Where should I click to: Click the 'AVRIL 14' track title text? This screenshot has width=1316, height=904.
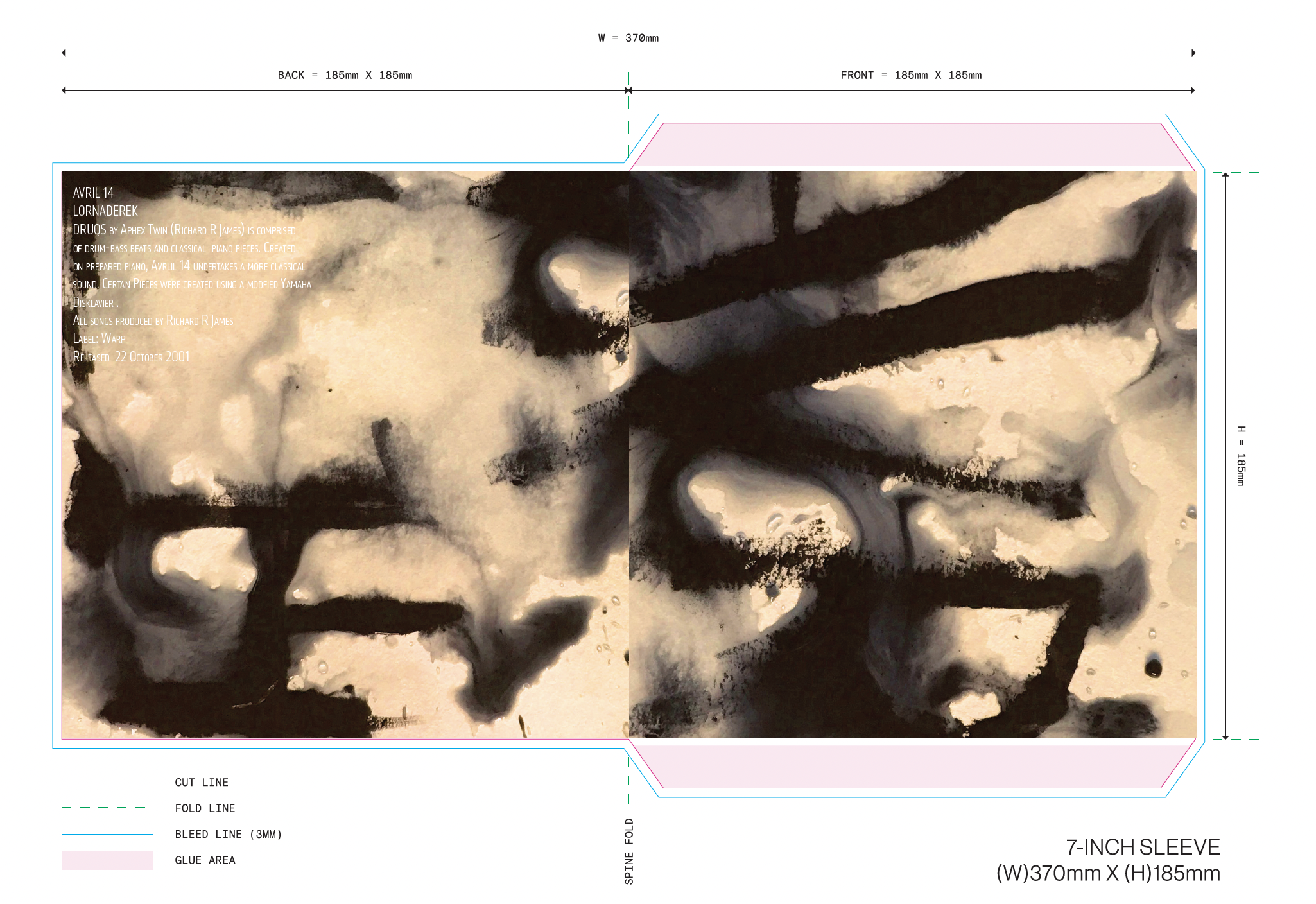(93, 193)
